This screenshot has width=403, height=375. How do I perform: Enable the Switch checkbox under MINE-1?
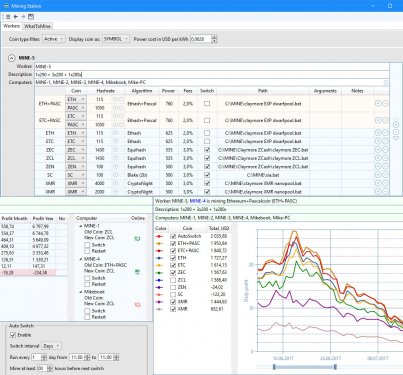pyautogui.click(x=87, y=245)
